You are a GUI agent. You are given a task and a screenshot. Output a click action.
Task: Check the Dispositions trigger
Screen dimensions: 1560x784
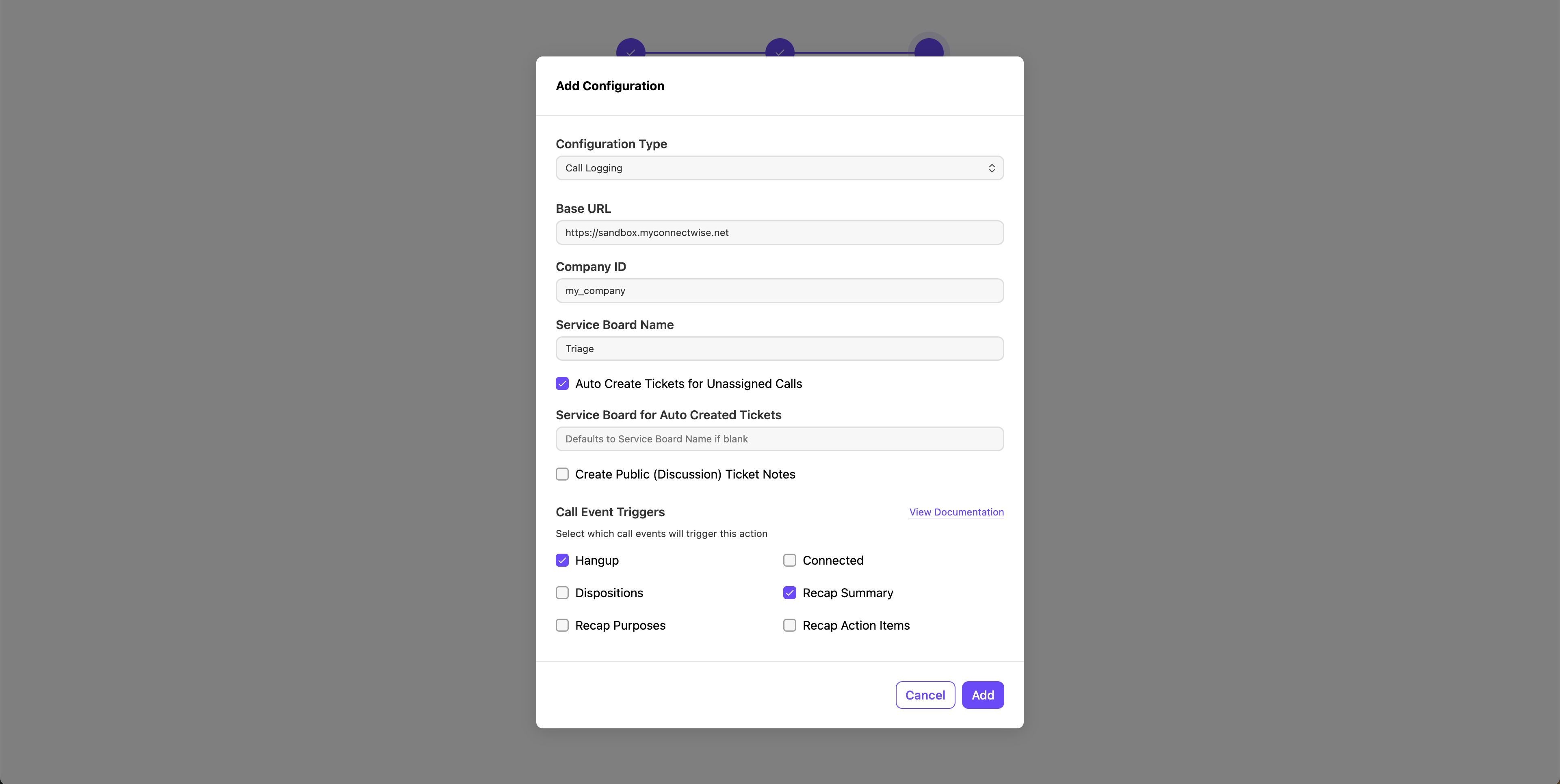(x=562, y=593)
